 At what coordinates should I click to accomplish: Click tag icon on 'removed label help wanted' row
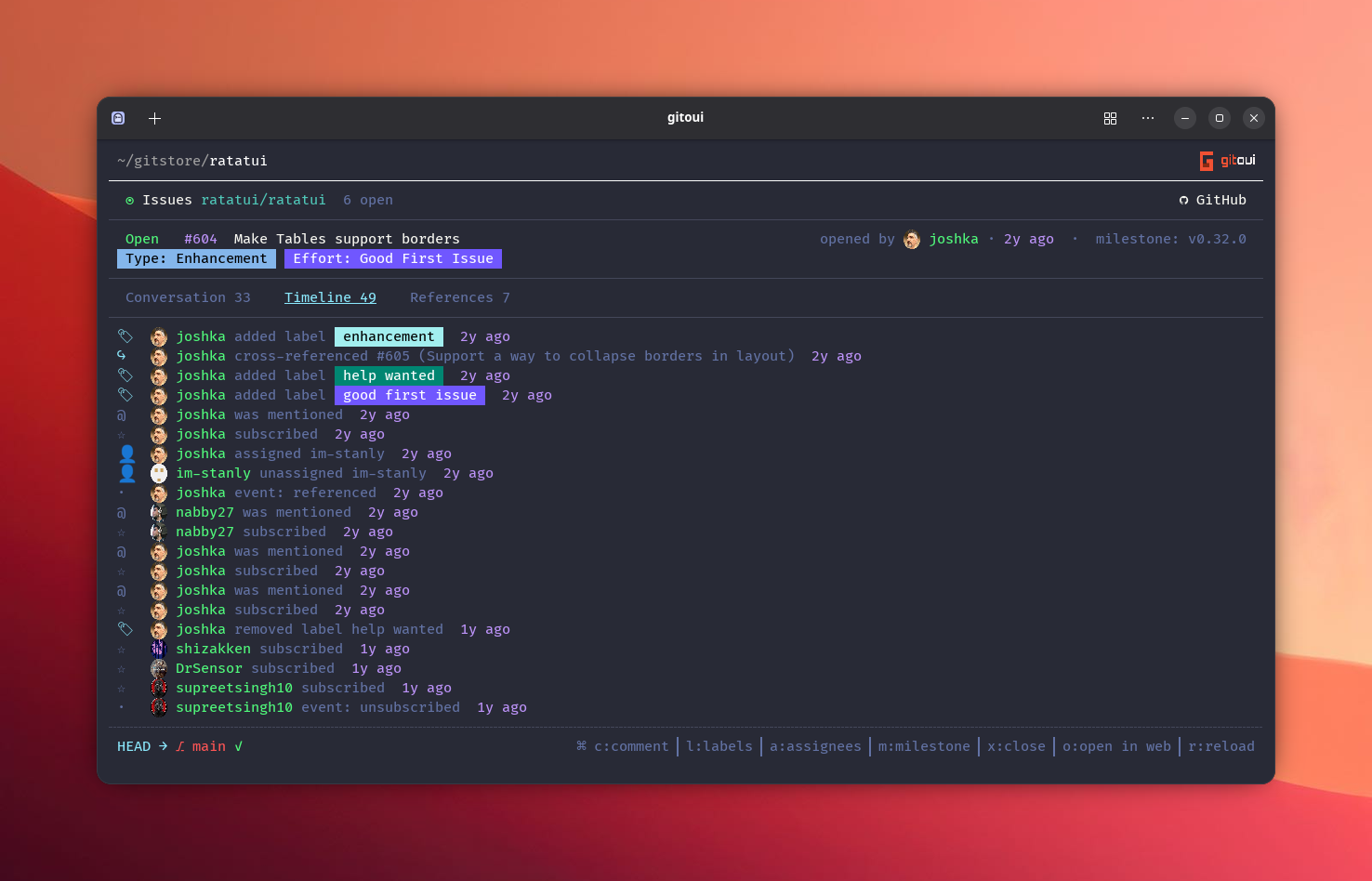point(125,629)
